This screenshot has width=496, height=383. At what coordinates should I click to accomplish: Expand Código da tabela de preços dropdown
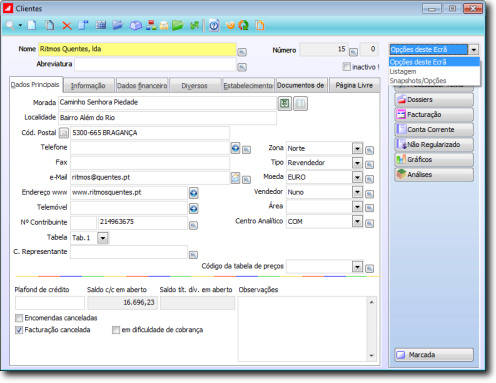click(357, 267)
